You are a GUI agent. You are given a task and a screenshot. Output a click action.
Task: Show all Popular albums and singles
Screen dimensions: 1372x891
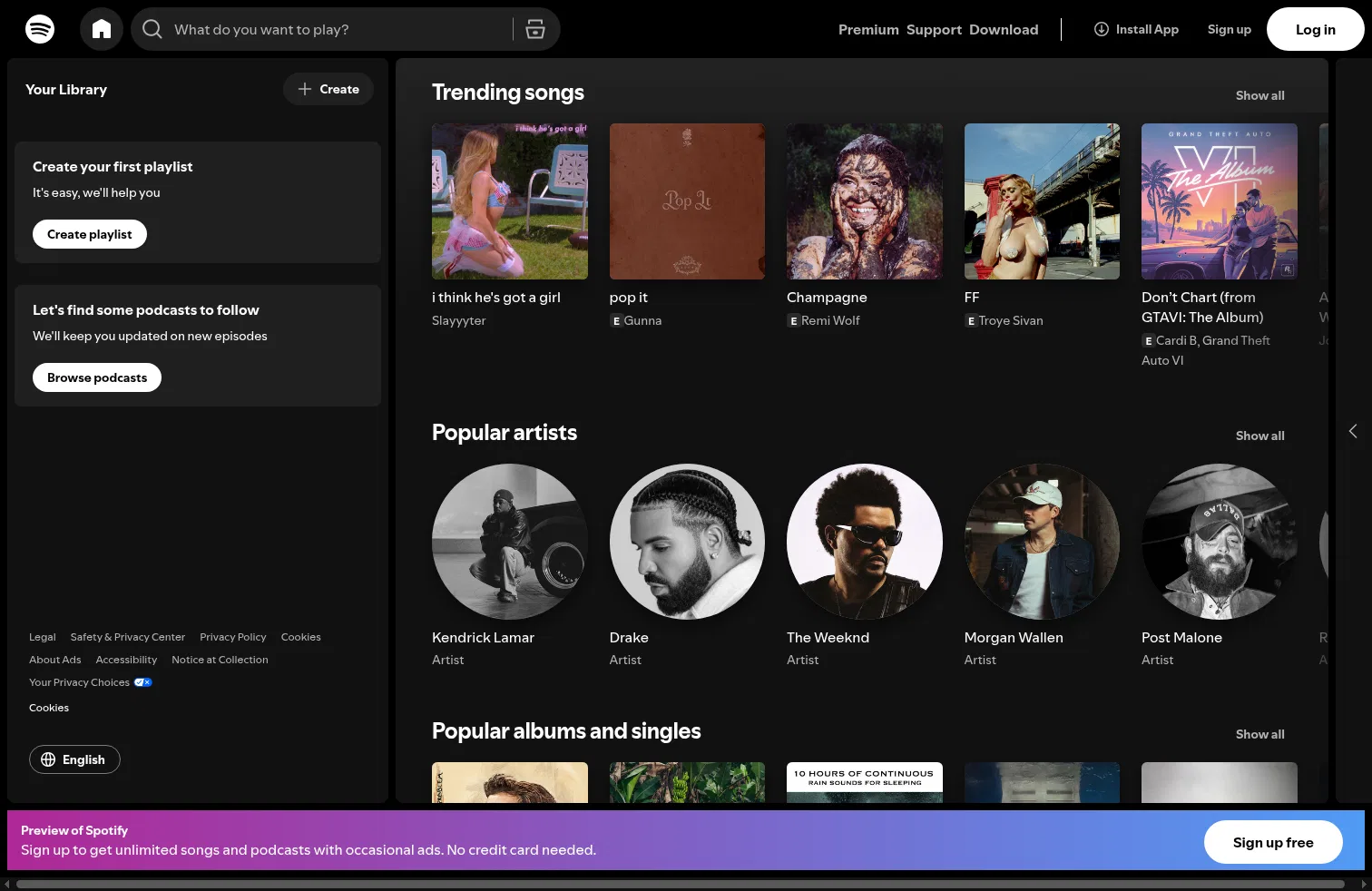[x=1259, y=734]
